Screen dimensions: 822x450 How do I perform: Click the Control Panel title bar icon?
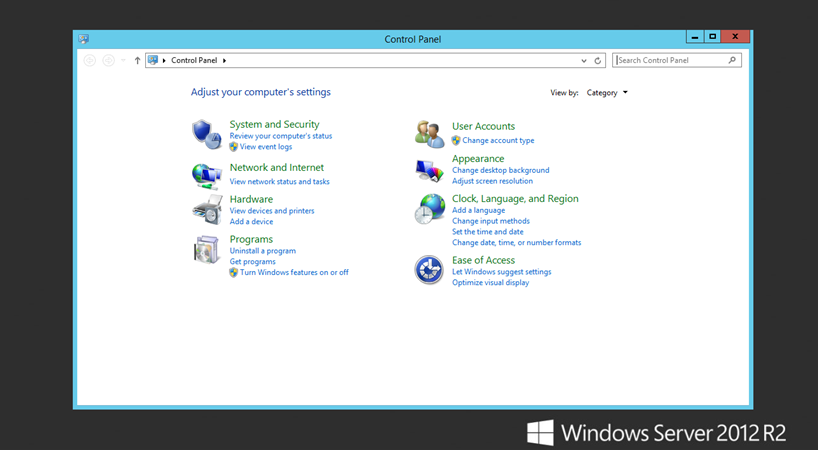[x=83, y=39]
